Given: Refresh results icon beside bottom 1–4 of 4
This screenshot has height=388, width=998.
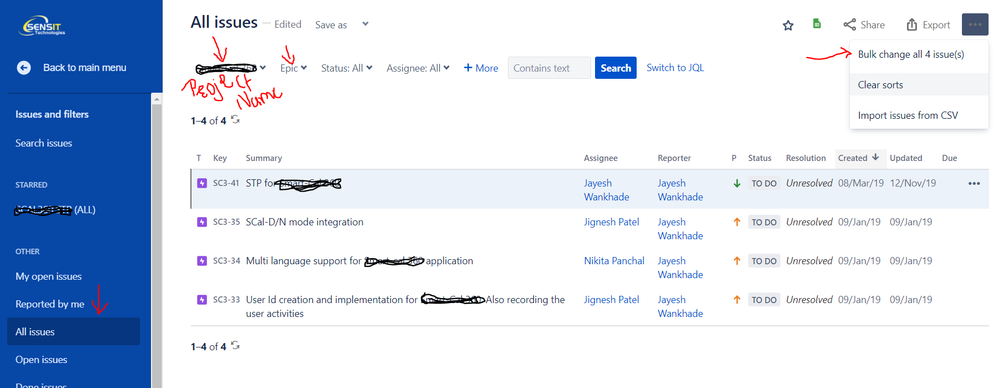Looking at the screenshot, I should click(x=235, y=345).
